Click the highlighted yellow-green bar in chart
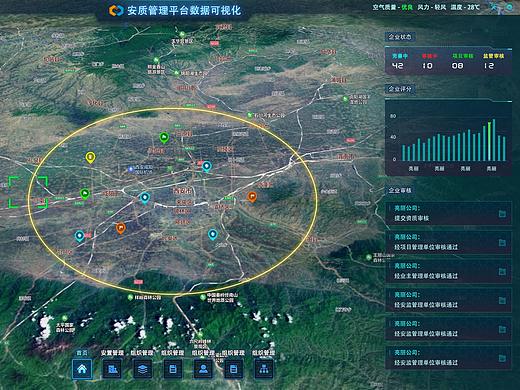The width and height of the screenshot is (520, 390). tap(489, 141)
